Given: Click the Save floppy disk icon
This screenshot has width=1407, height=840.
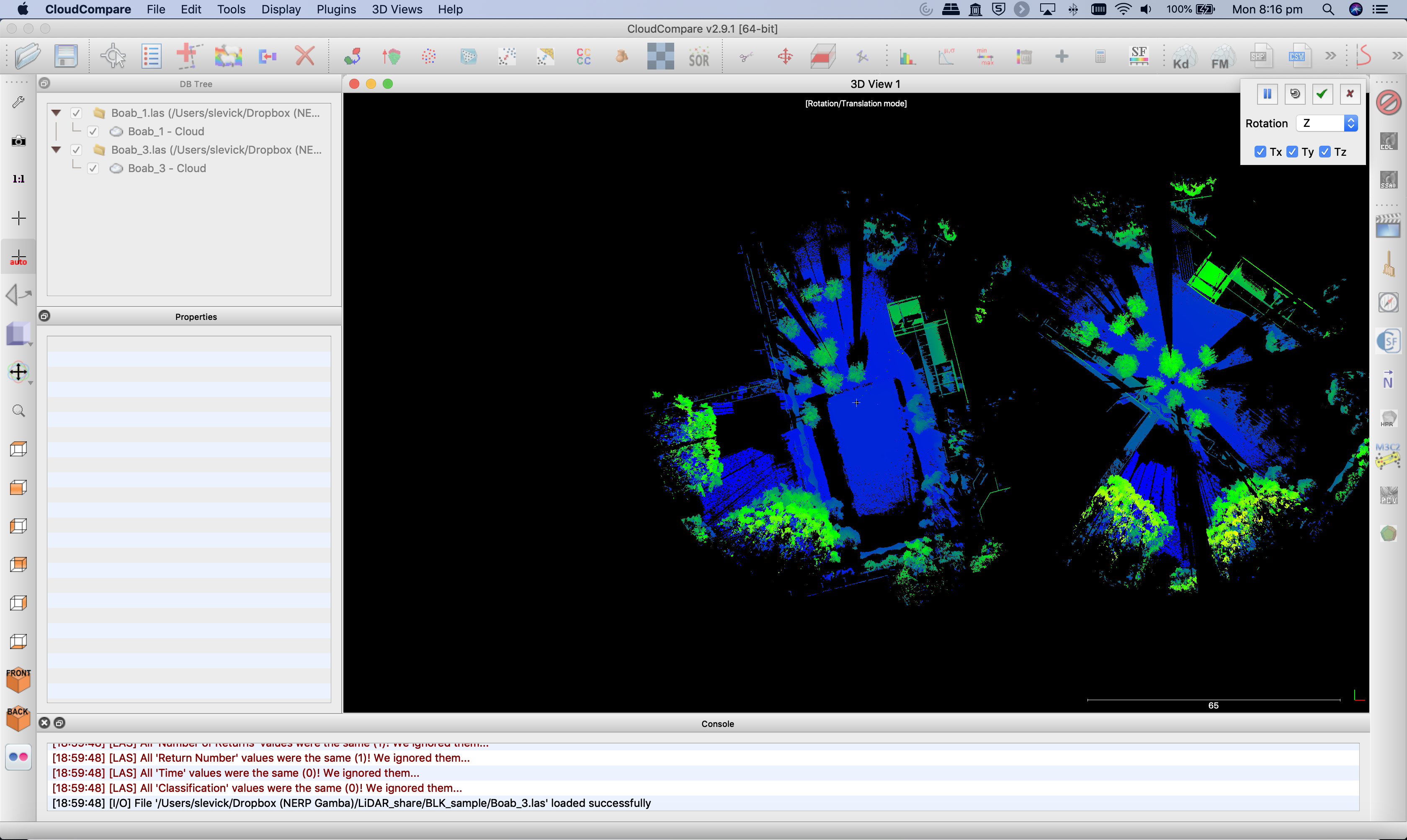Looking at the screenshot, I should click(66, 56).
